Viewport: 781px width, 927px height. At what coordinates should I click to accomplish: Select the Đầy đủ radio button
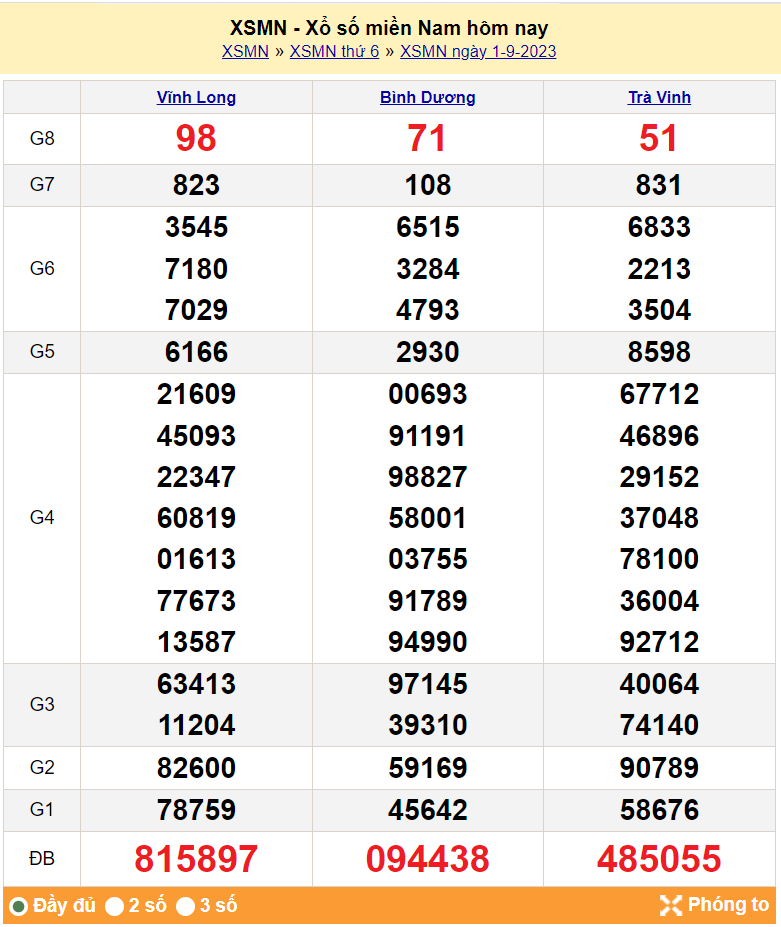18,907
